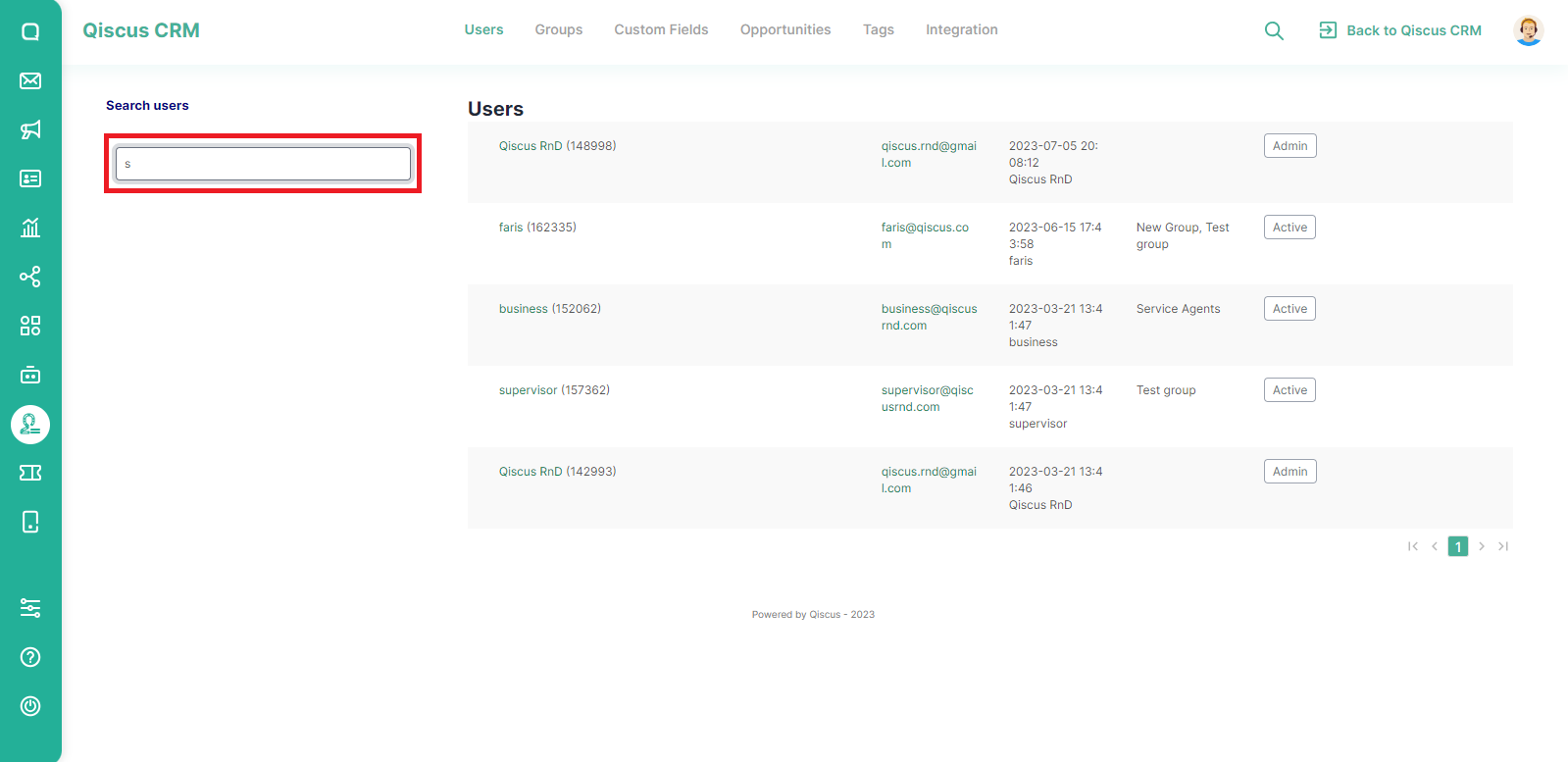Open user Qiscus RnD (142993)
The width and height of the screenshot is (1568, 762).
click(557, 472)
